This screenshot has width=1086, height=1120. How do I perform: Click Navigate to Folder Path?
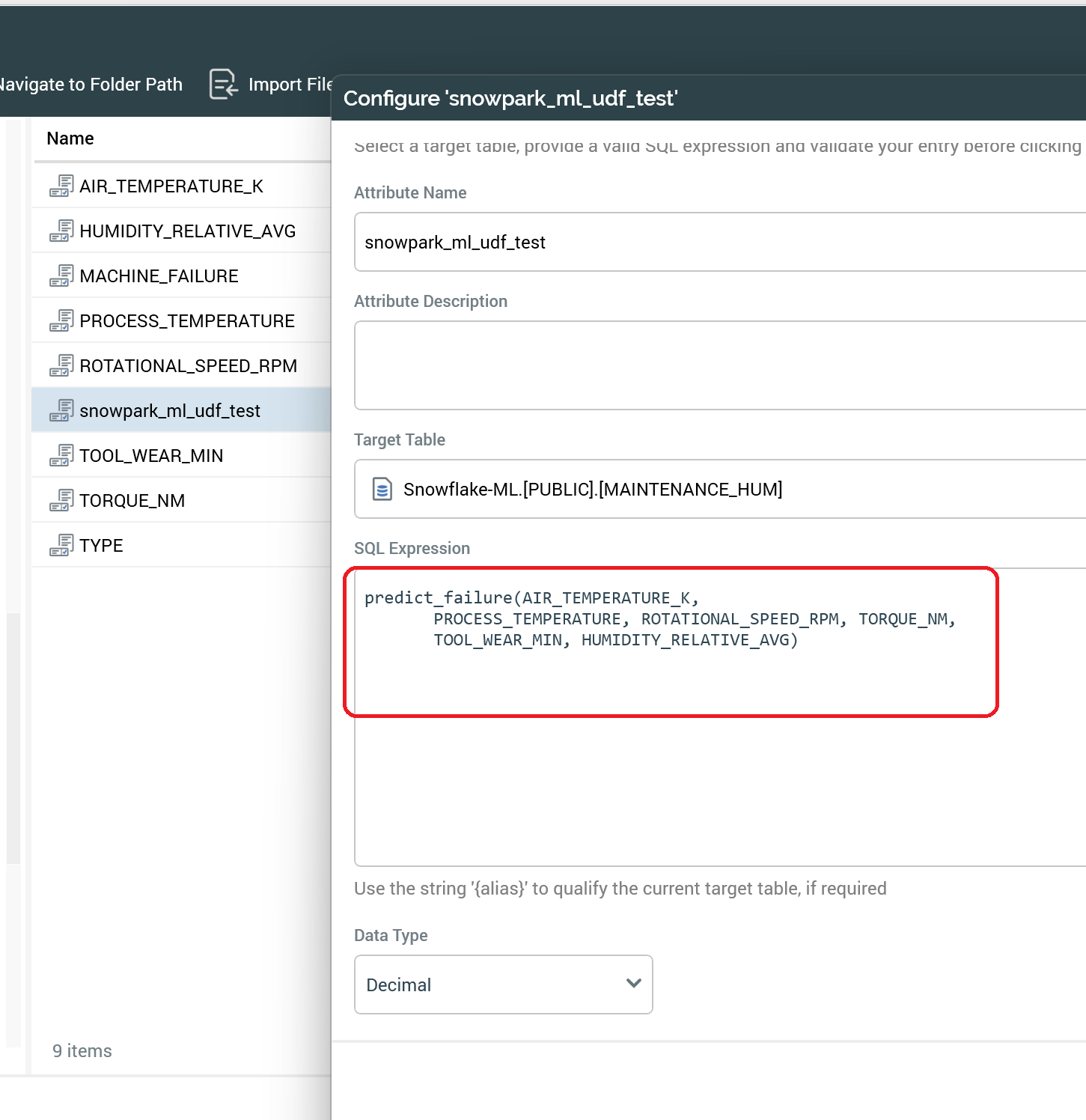pos(90,85)
